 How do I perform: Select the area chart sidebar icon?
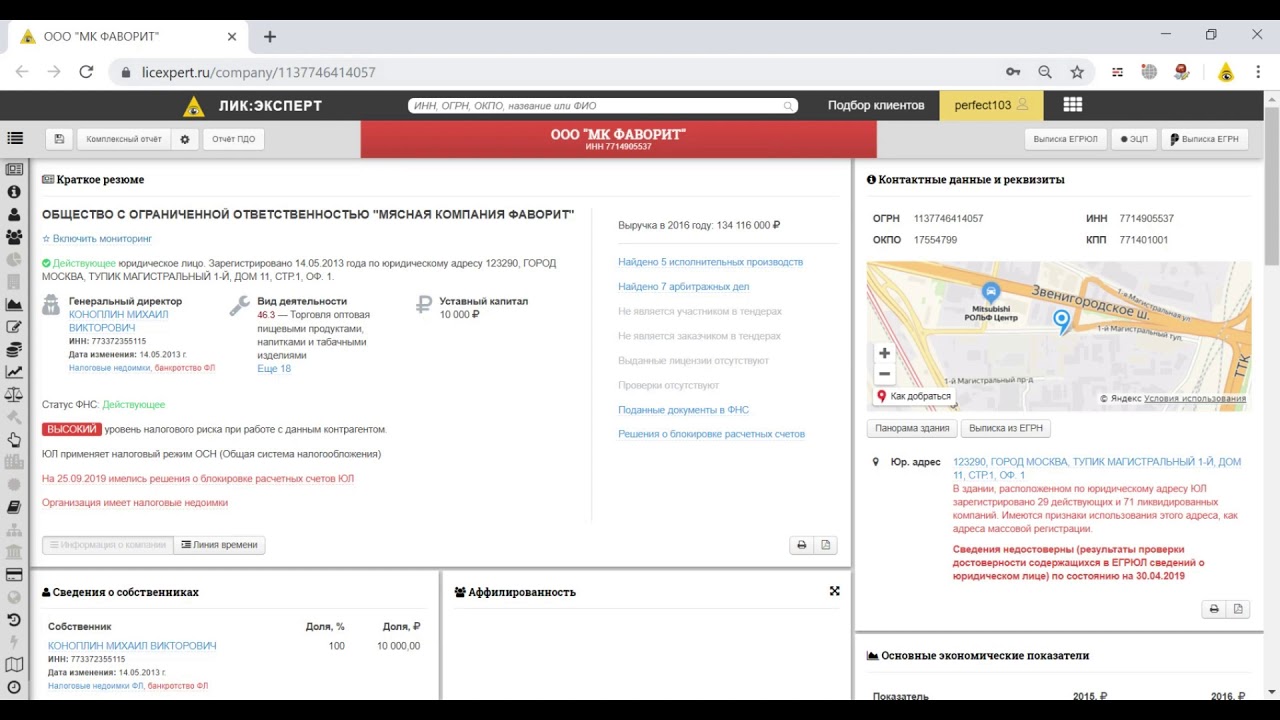[x=14, y=305]
